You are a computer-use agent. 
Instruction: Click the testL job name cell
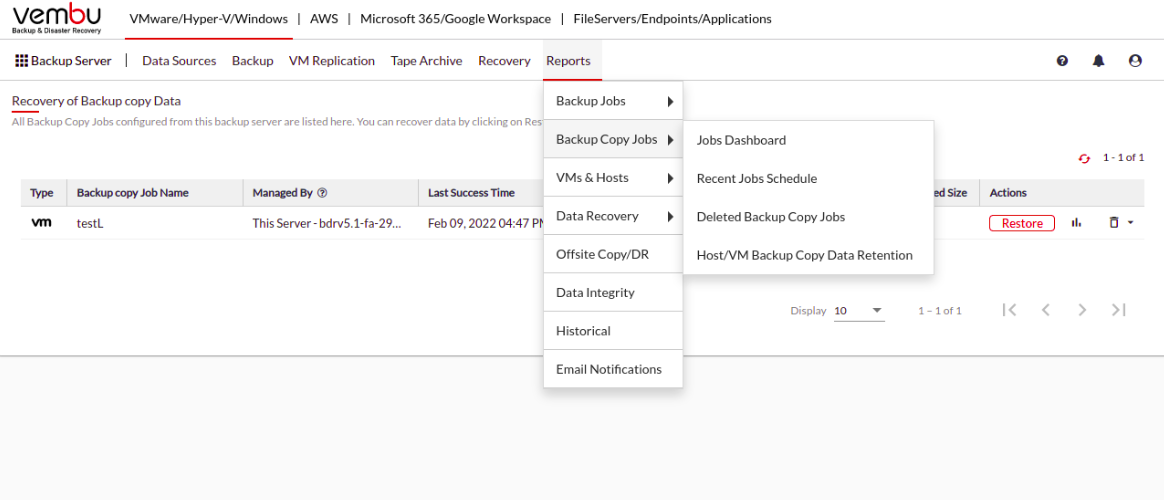pyautogui.click(x=90, y=223)
